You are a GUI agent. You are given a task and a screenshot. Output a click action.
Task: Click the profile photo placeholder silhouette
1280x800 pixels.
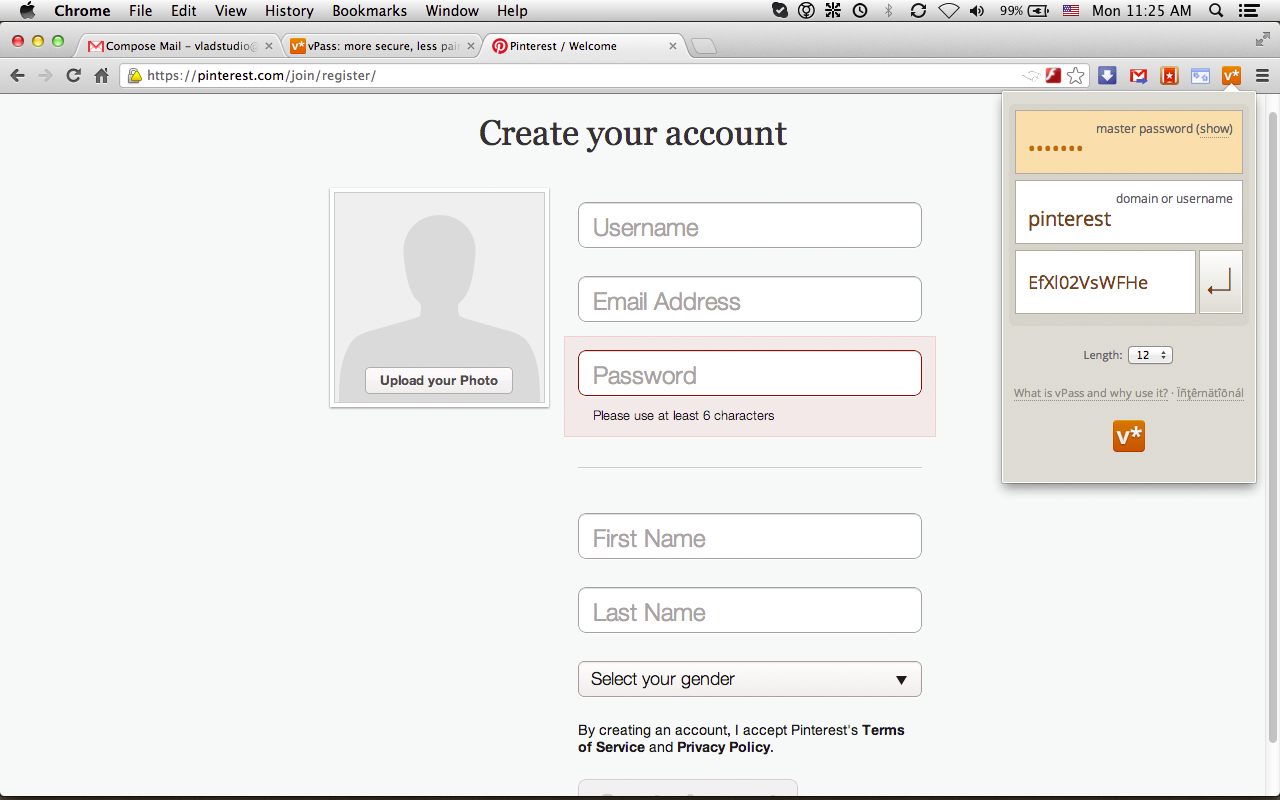pyautogui.click(x=439, y=298)
